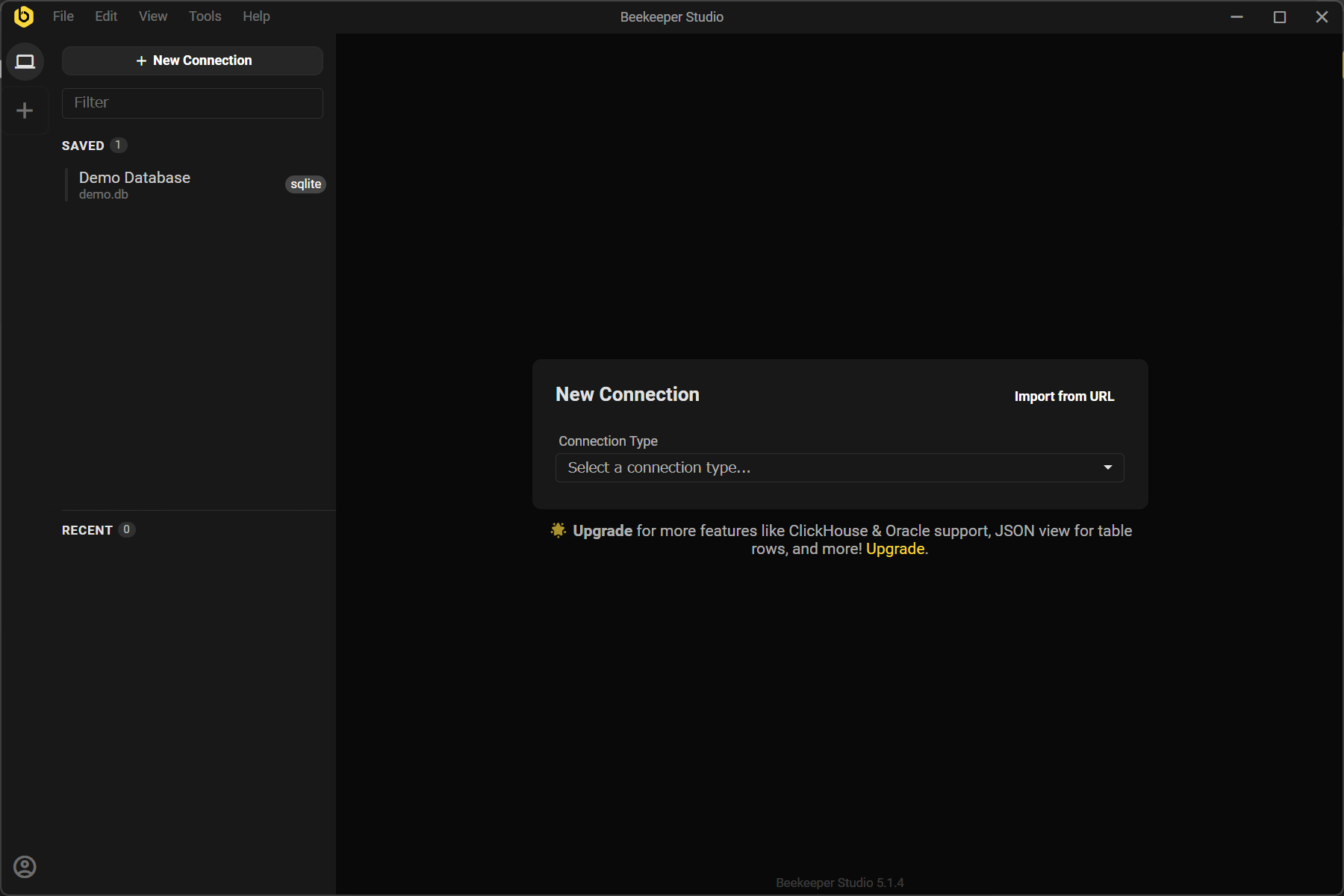Minimize the Beekeeper Studio window

point(1237,16)
